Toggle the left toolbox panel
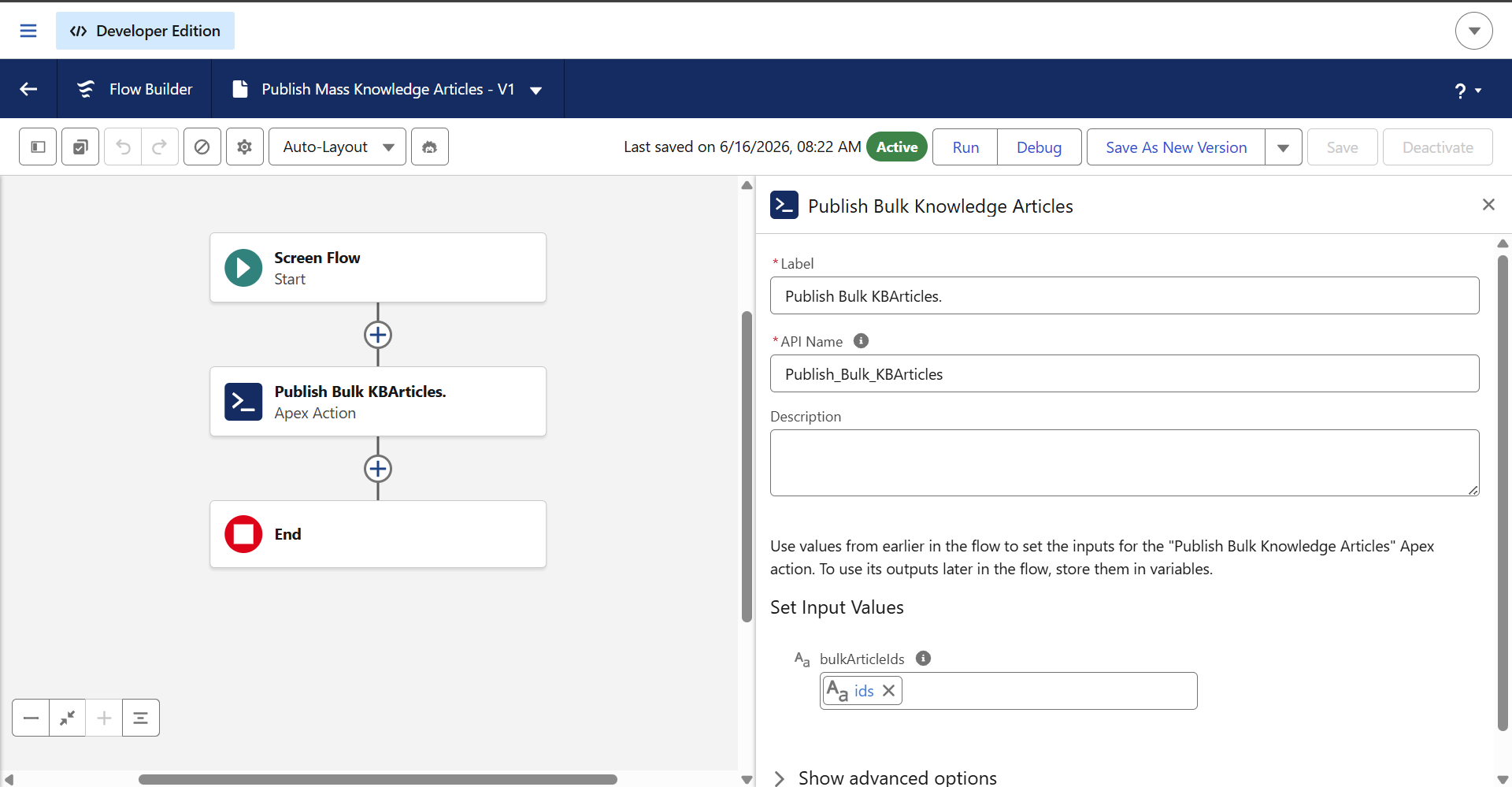 click(x=38, y=147)
